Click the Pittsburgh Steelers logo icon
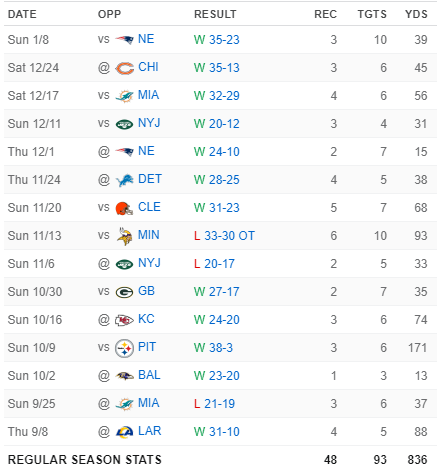437x471 pixels. pyautogui.click(x=124, y=348)
